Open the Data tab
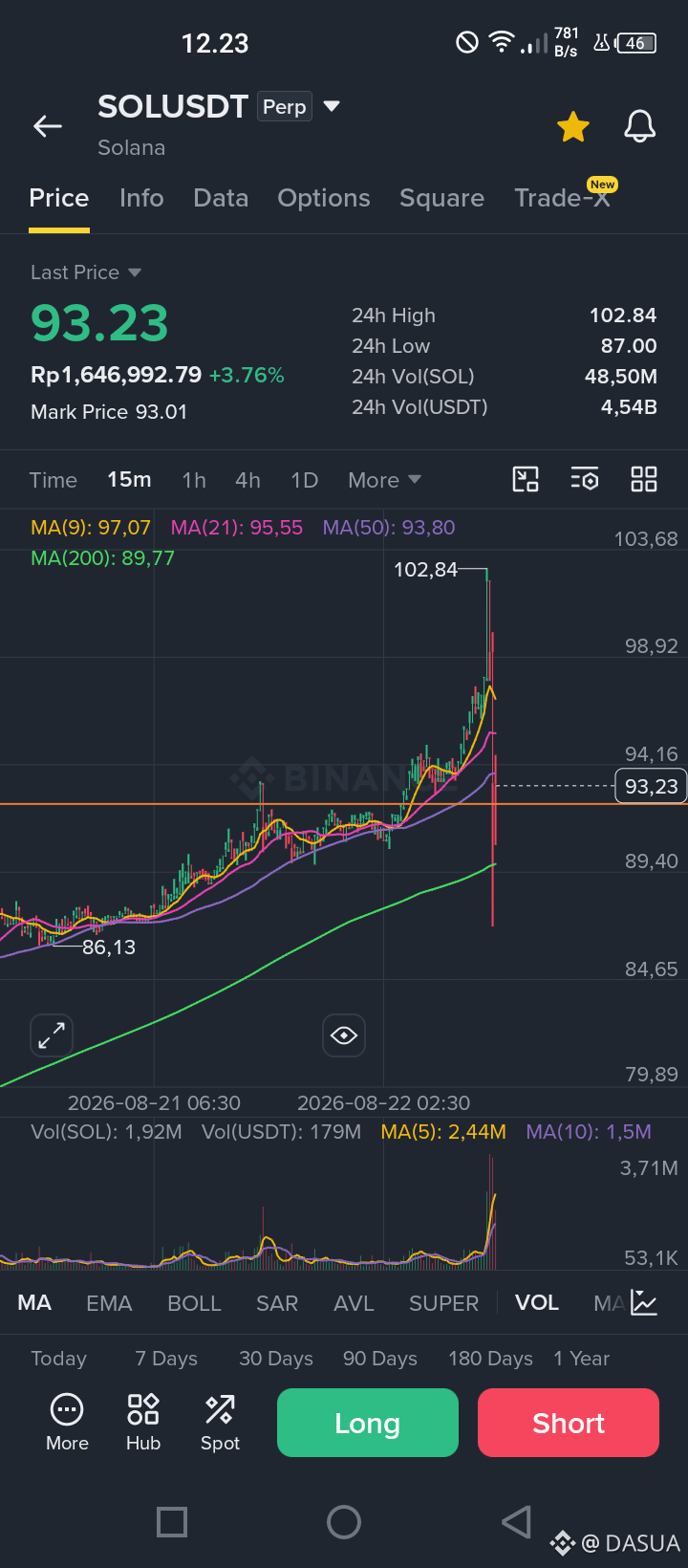The width and height of the screenshot is (688, 1568). click(221, 198)
